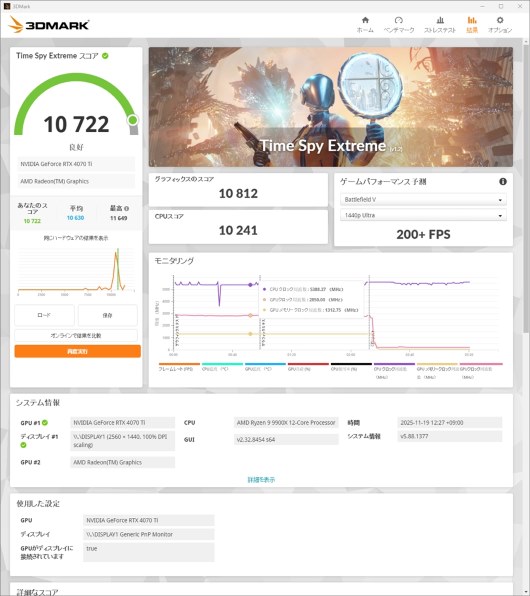
Task: Toggle the フレームレート (FPS) orange legend series
Action: tap(179, 367)
